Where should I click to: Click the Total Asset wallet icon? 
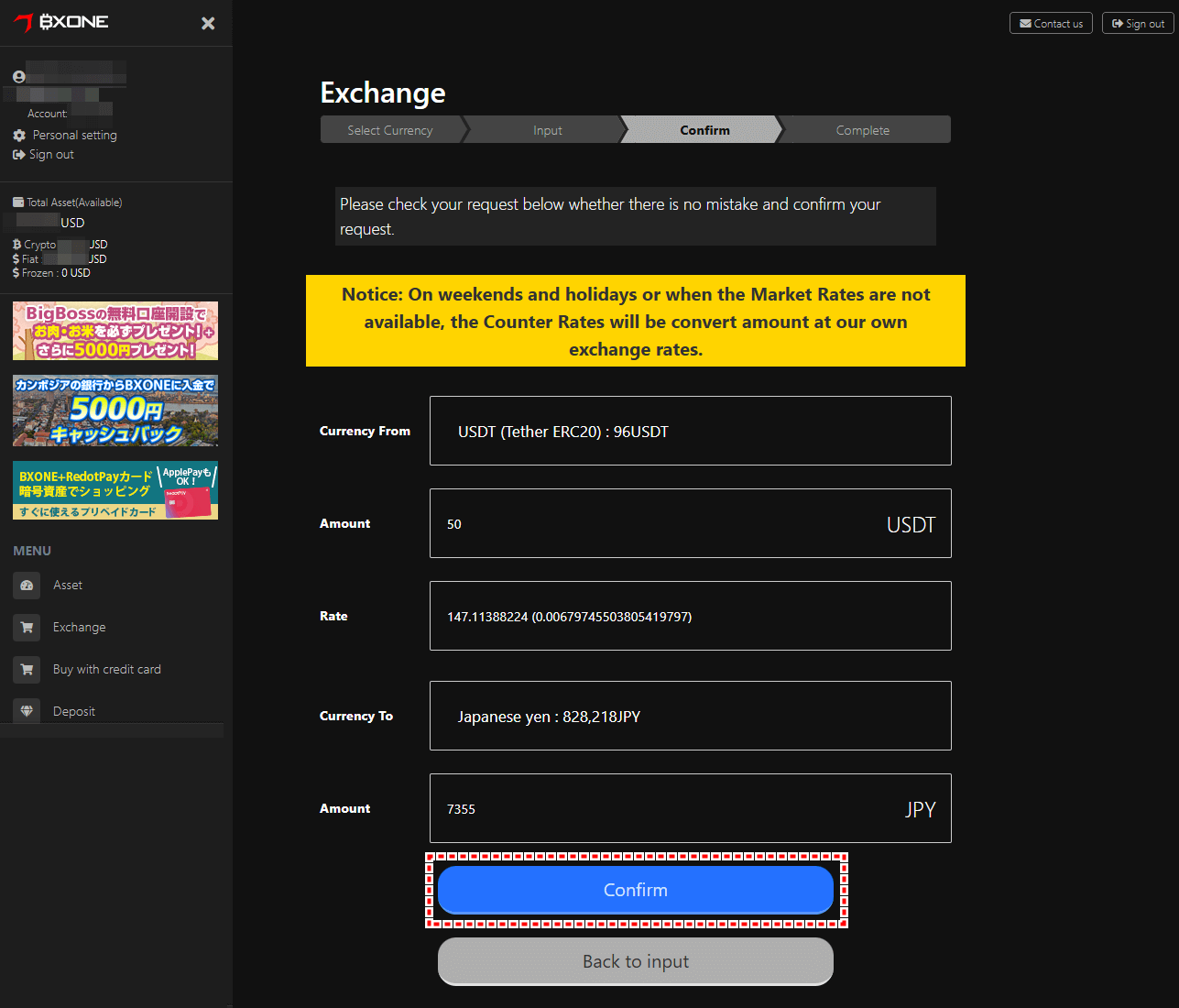[x=18, y=203]
